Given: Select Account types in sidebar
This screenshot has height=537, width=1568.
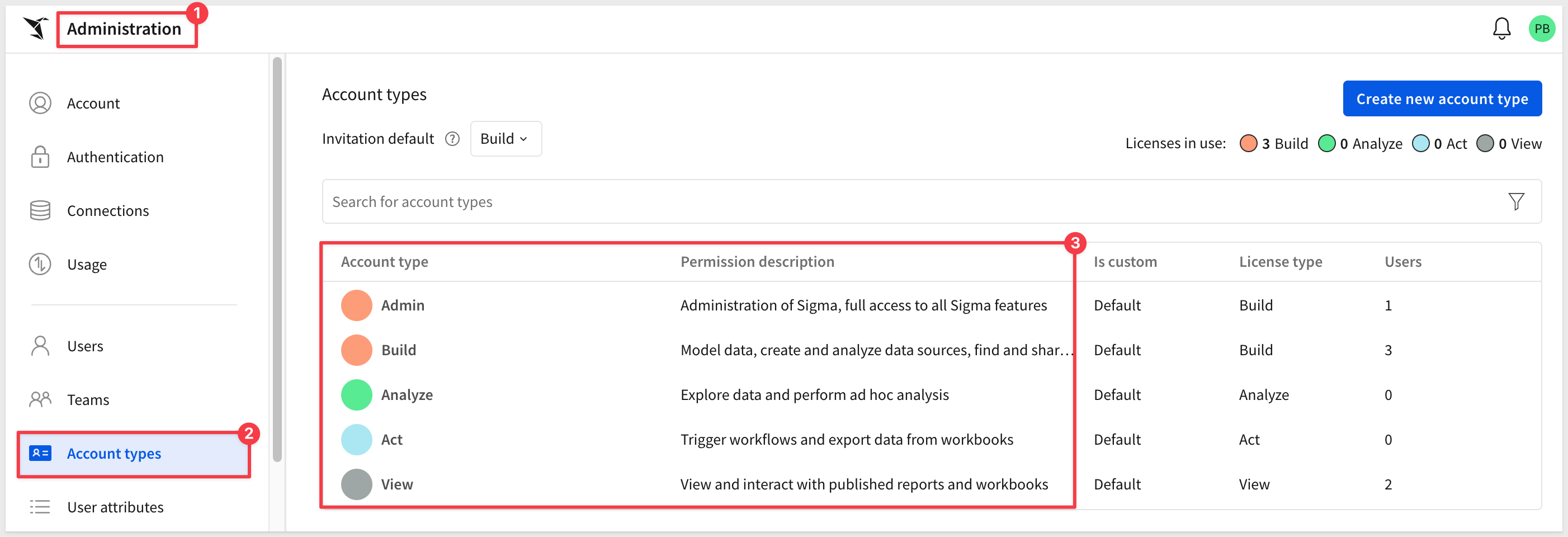Looking at the screenshot, I should click(134, 454).
